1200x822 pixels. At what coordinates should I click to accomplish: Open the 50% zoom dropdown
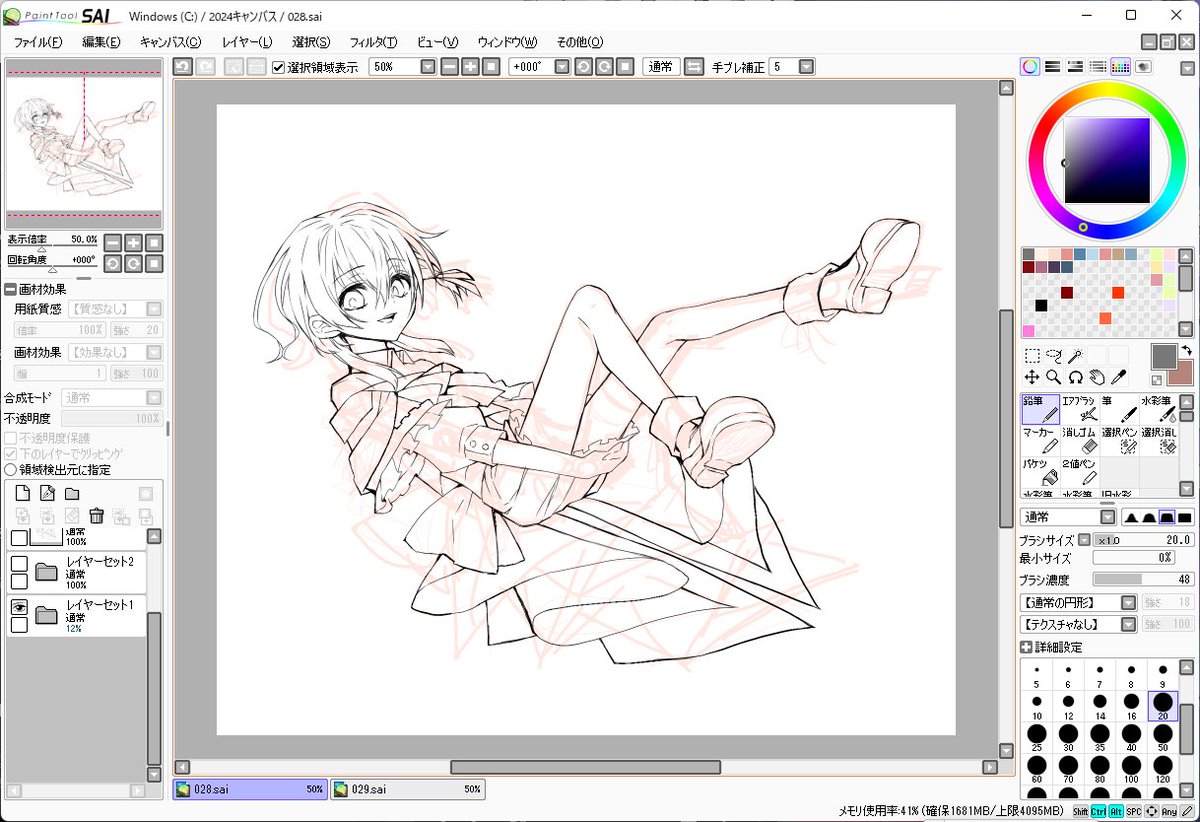428,67
